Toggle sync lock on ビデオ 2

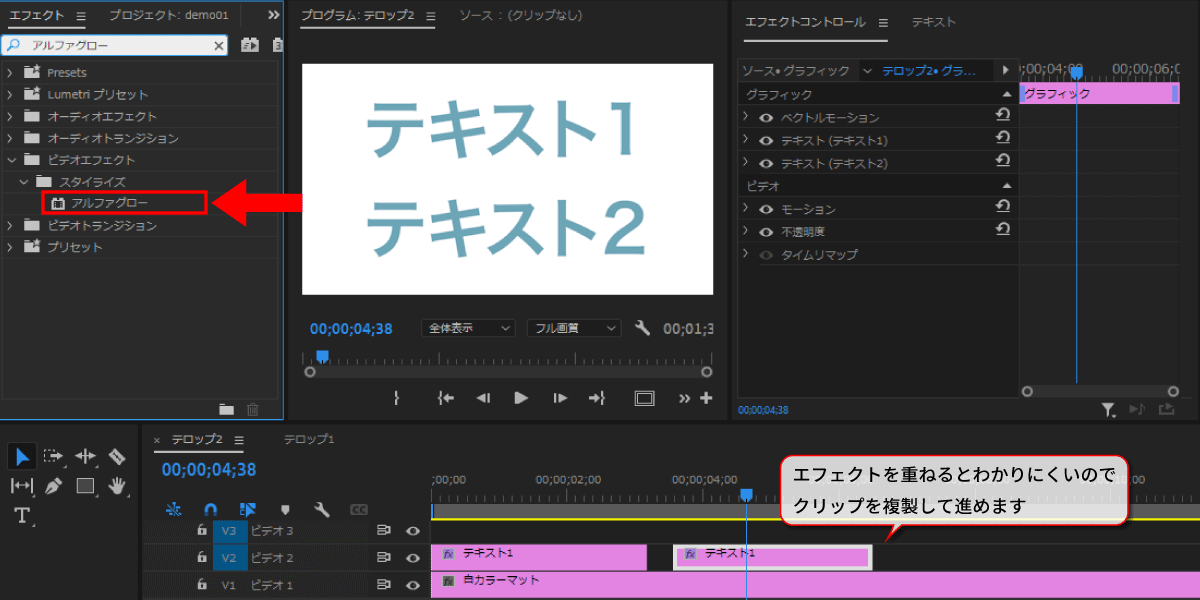[x=384, y=558]
